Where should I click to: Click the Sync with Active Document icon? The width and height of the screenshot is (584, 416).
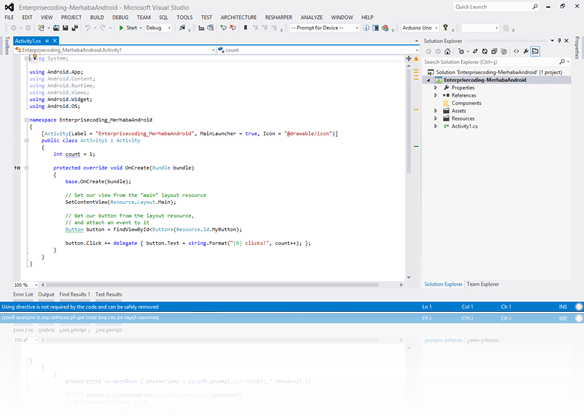click(x=475, y=51)
